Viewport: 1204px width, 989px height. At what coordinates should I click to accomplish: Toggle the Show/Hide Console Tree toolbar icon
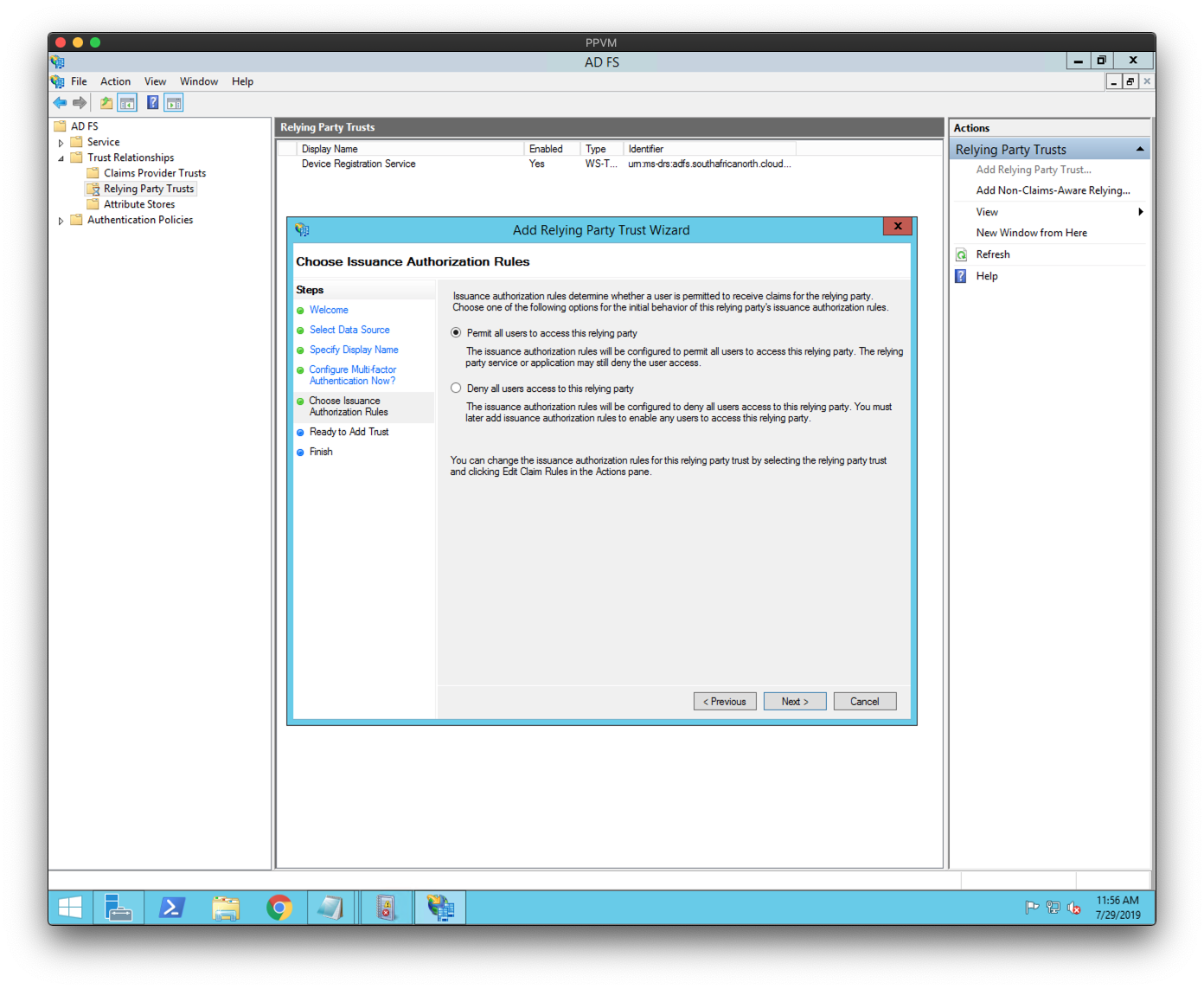pyautogui.click(x=127, y=103)
